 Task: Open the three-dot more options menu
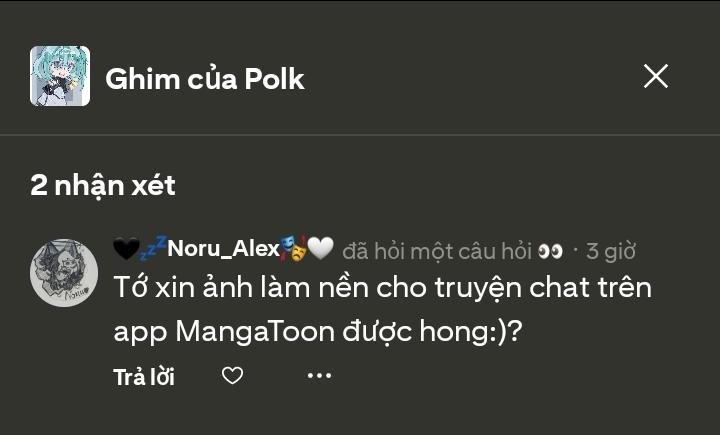coord(319,376)
